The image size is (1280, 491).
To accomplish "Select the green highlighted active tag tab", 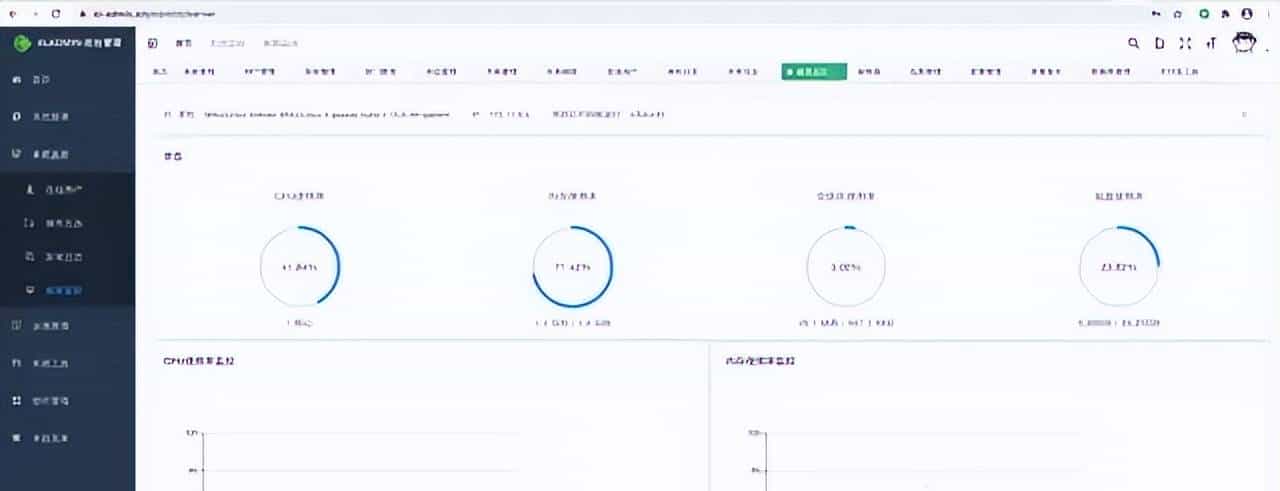I will pyautogui.click(x=814, y=72).
